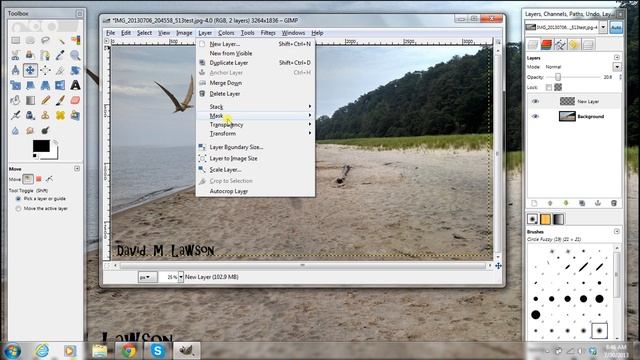
Task: Open the Filters menu
Action: coord(268,33)
